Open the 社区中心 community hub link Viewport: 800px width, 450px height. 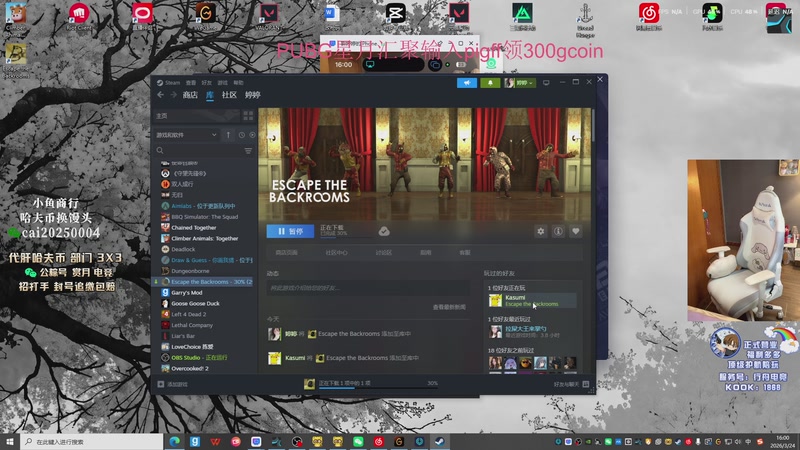336,253
